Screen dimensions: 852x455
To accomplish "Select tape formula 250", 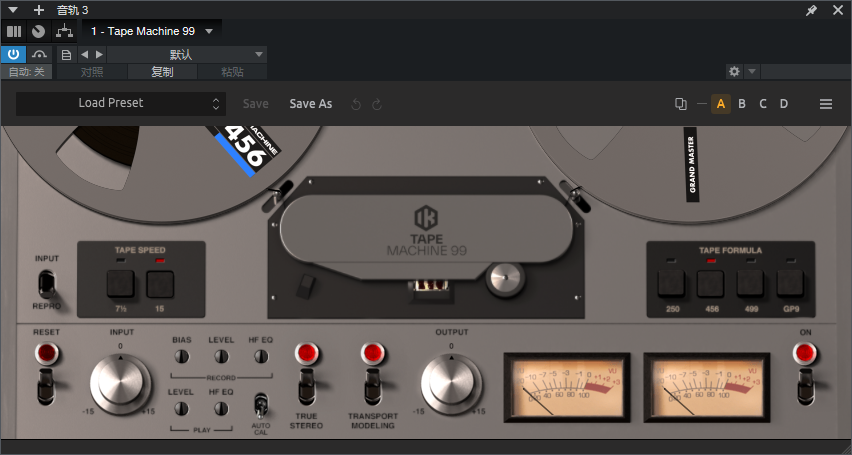I will pyautogui.click(x=672, y=283).
